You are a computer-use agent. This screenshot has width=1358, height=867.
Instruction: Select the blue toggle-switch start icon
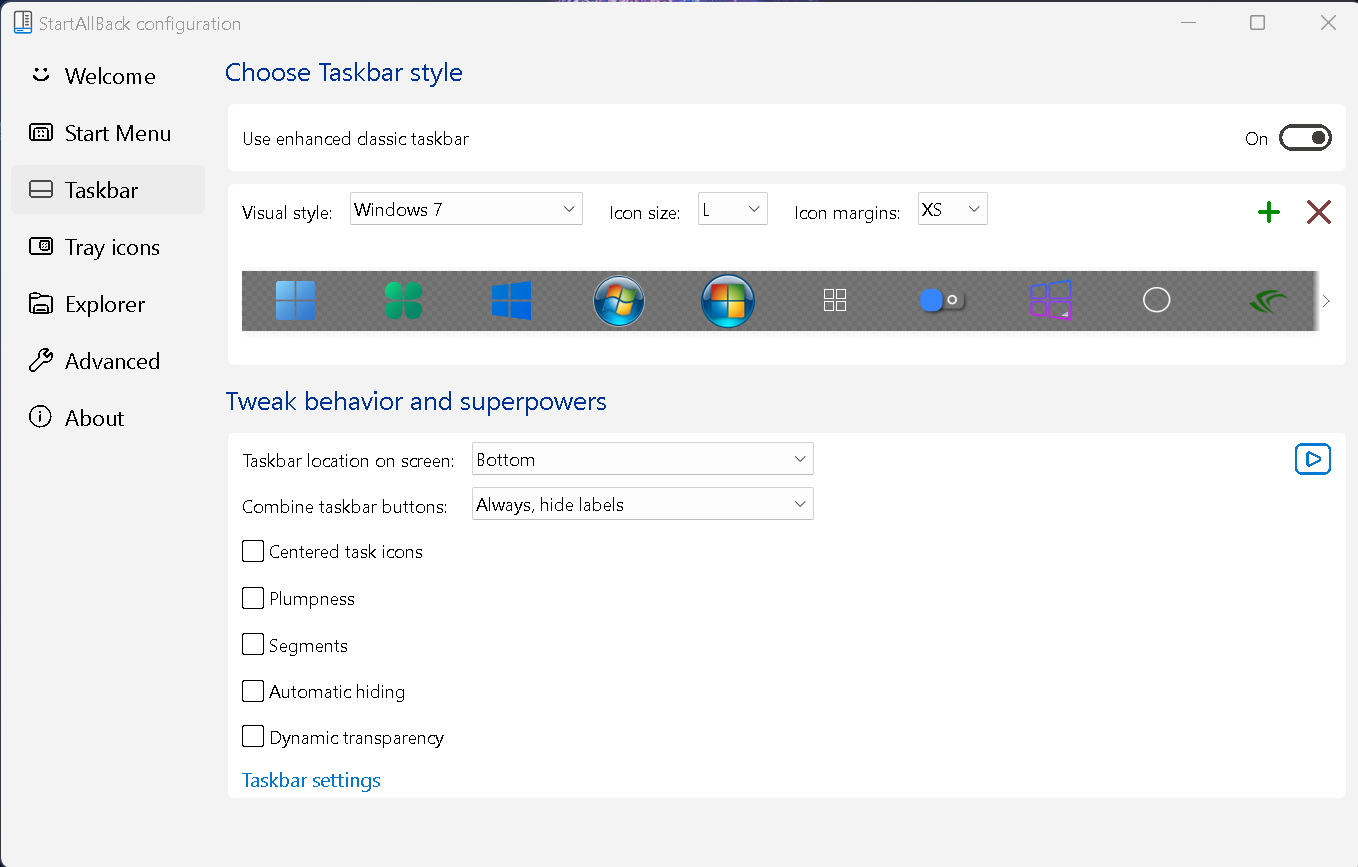(x=942, y=300)
